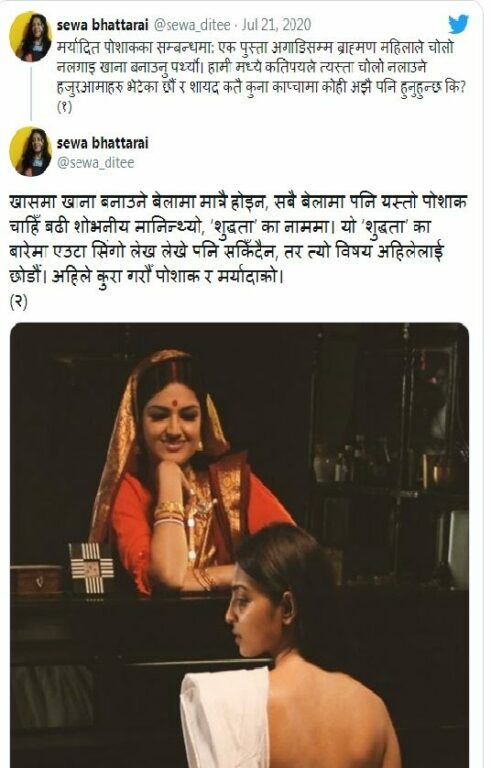The image size is (491, 768).
Task: Click sewa bhattarai's name in the second tweet
Action: tap(102, 143)
